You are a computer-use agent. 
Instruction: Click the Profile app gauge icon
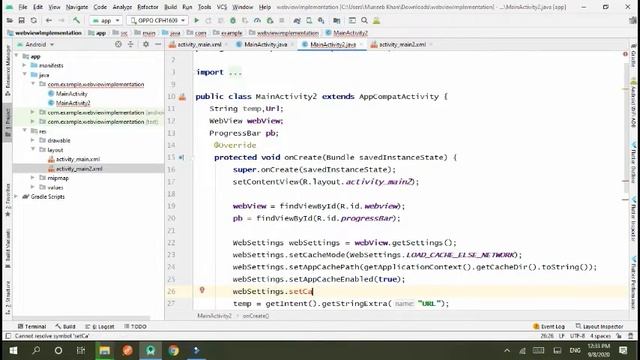[x=257, y=20]
